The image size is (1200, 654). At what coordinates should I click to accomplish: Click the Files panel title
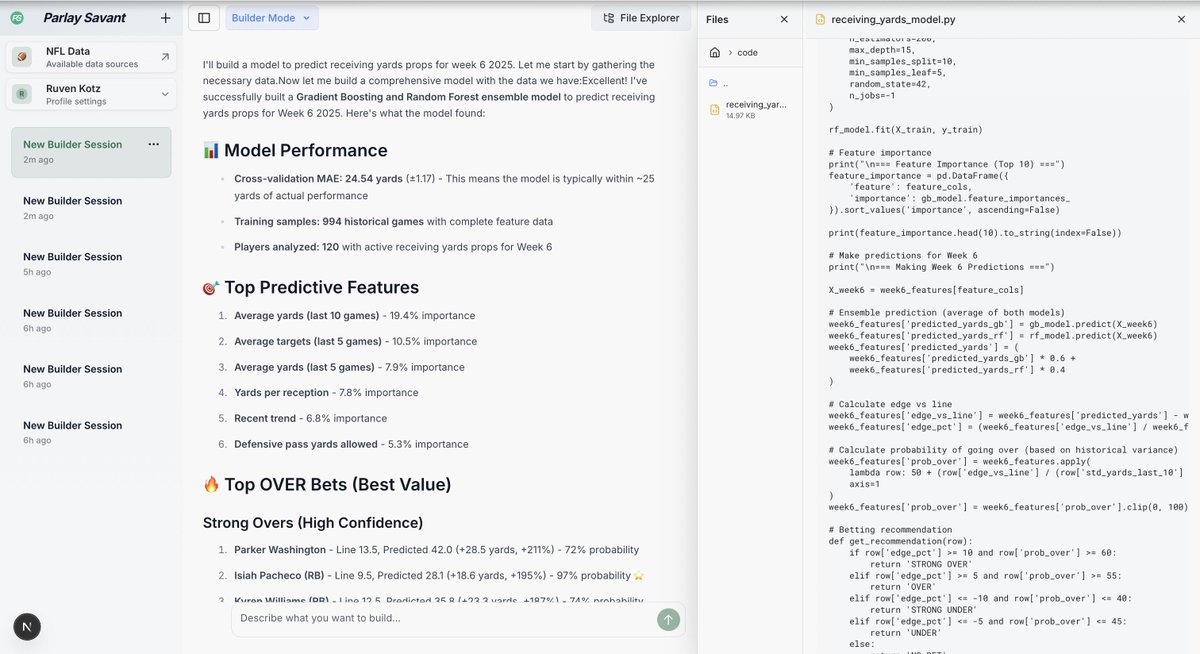pyautogui.click(x=717, y=19)
